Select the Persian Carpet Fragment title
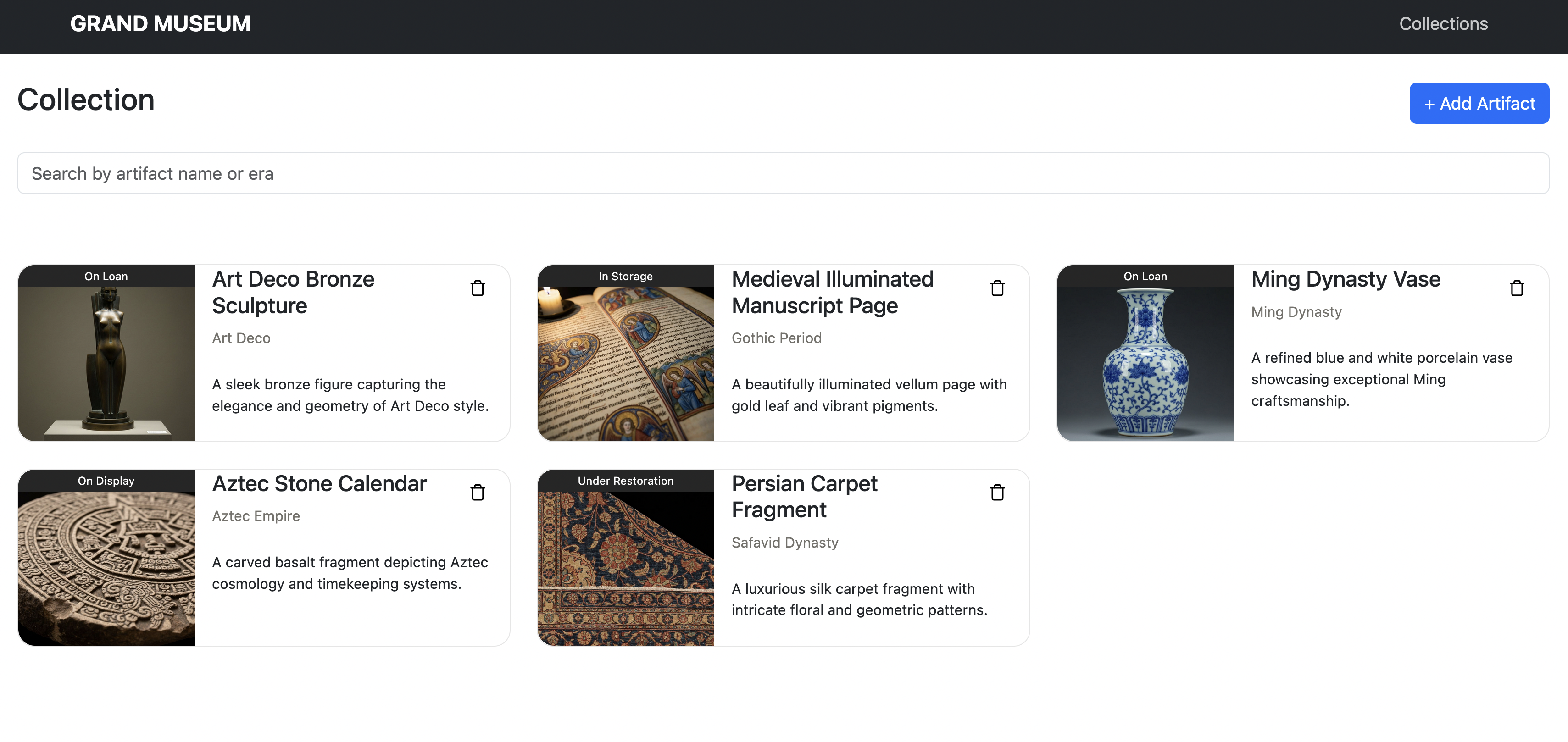This screenshot has width=1568, height=742. click(803, 497)
